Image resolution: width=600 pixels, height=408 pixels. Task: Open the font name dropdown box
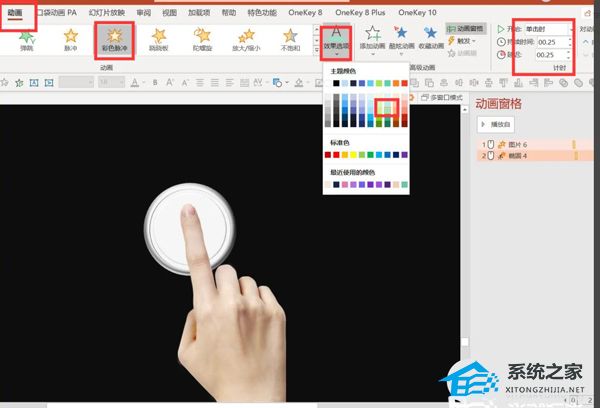(76, 82)
